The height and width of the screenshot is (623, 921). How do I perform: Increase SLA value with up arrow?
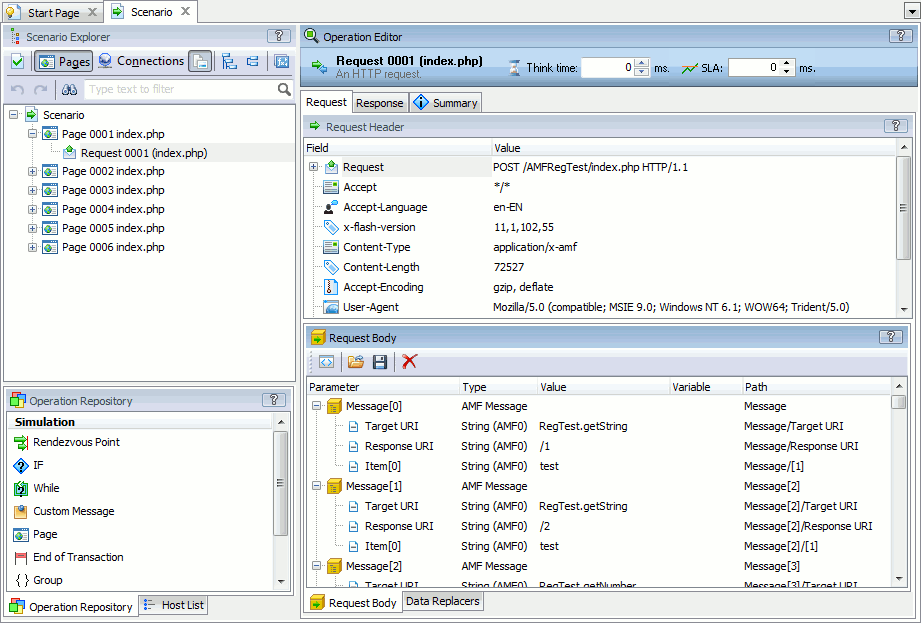(787, 63)
